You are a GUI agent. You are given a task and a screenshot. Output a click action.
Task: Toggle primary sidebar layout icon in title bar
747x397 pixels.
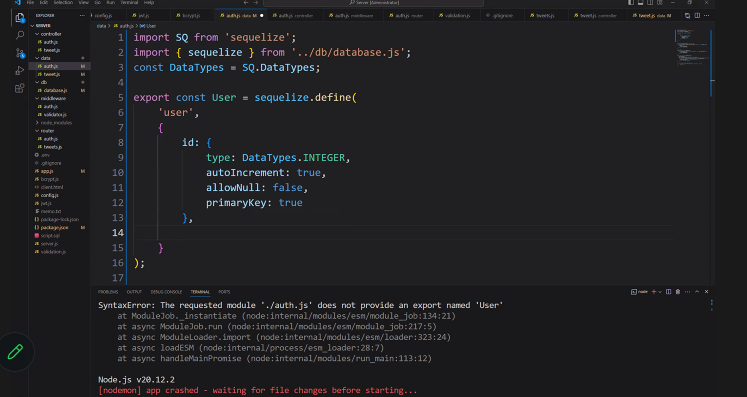pos(631,2)
